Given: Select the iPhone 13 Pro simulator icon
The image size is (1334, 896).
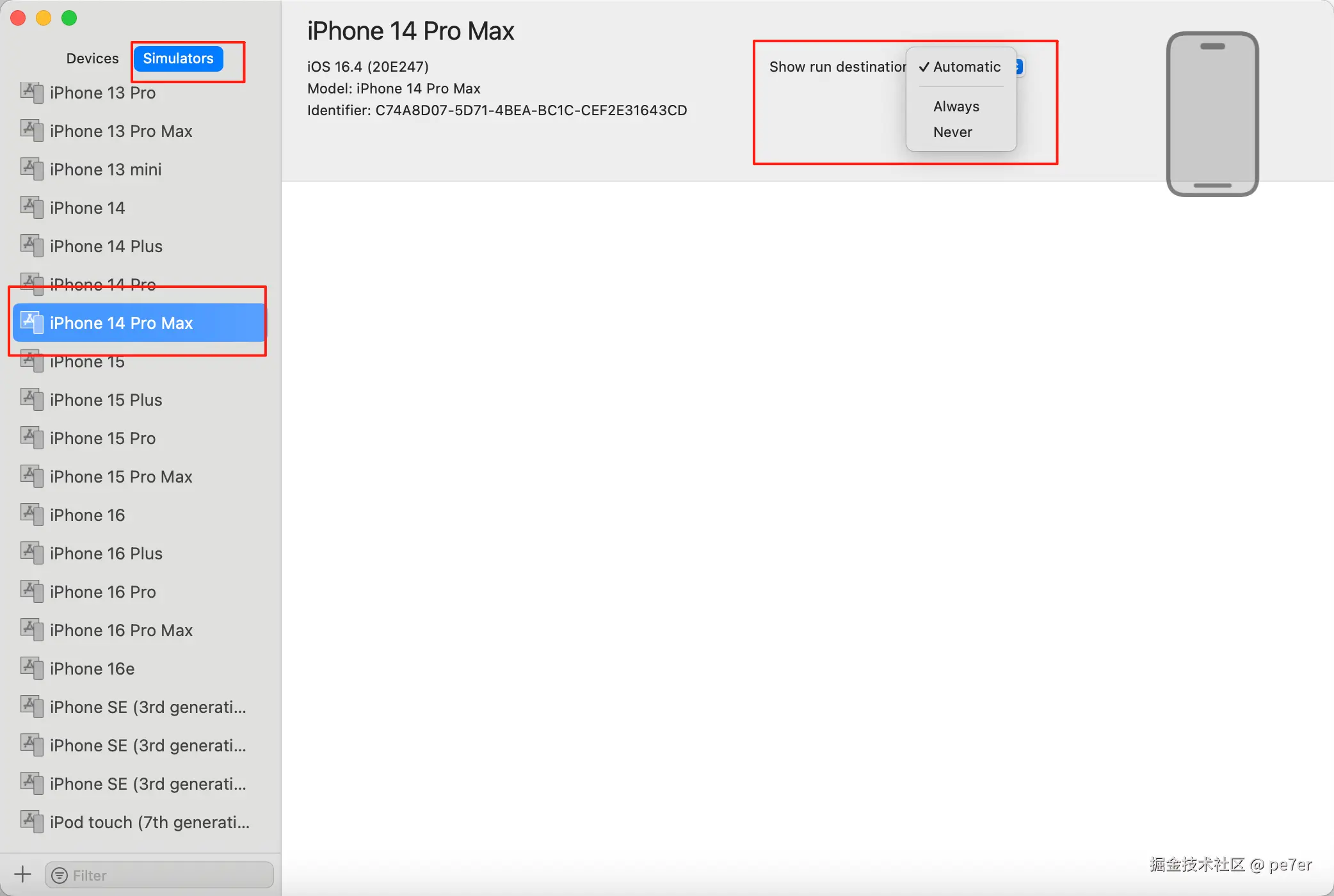Looking at the screenshot, I should 32,92.
